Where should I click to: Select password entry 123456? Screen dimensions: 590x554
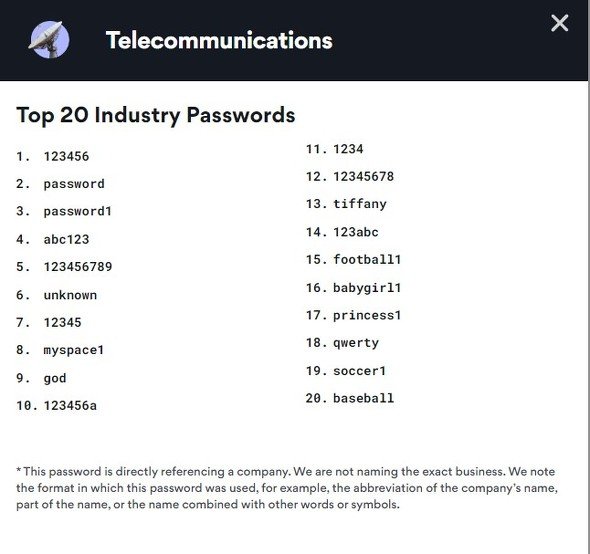point(66,156)
